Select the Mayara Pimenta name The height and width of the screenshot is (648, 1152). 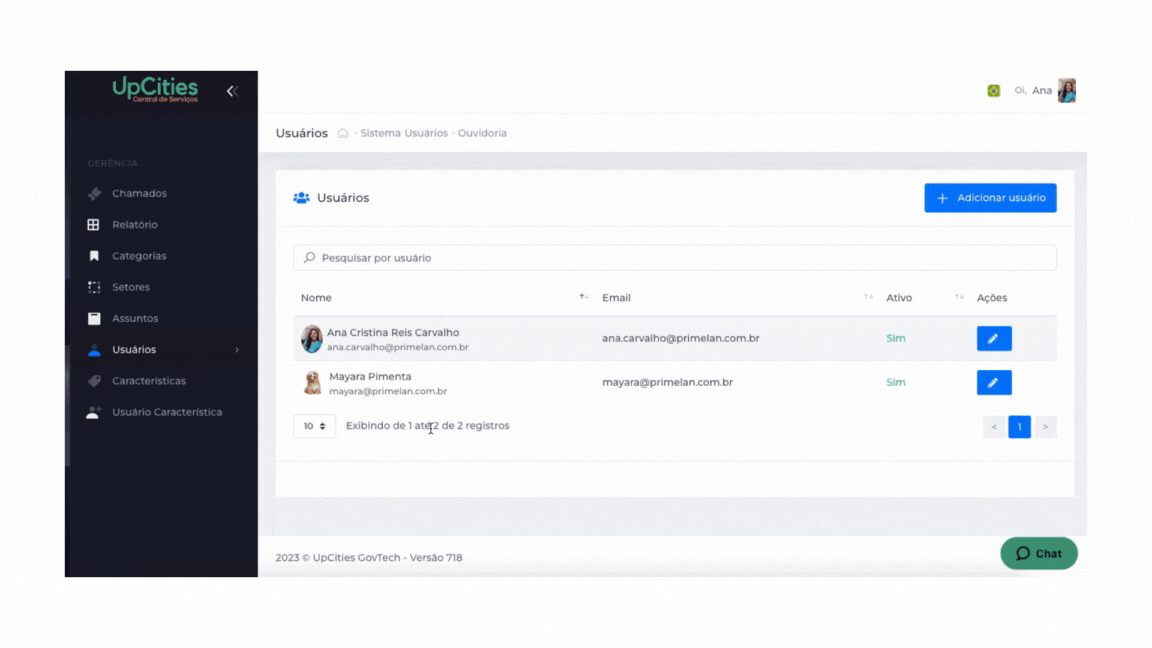click(370, 377)
